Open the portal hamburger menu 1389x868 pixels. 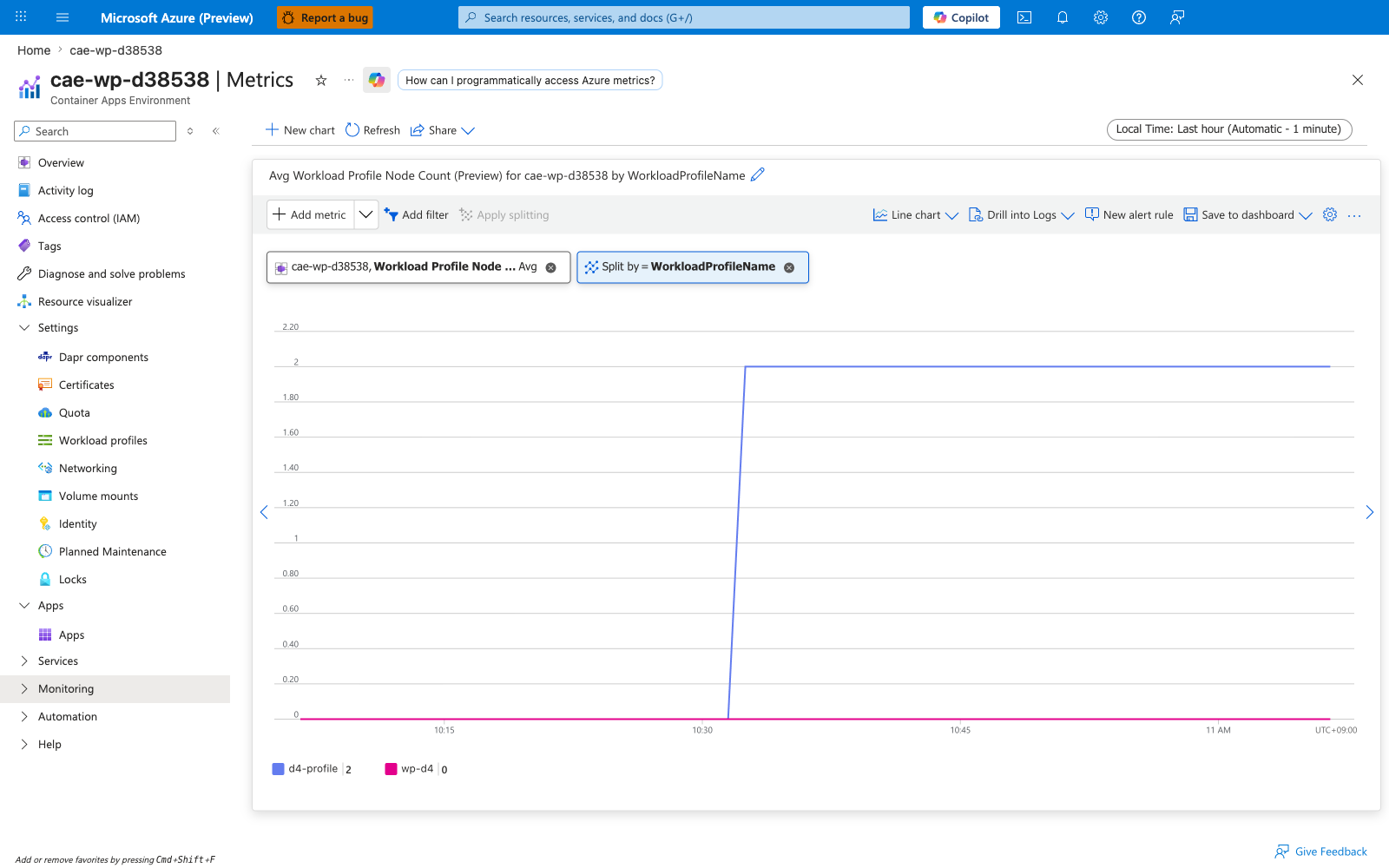[x=63, y=17]
